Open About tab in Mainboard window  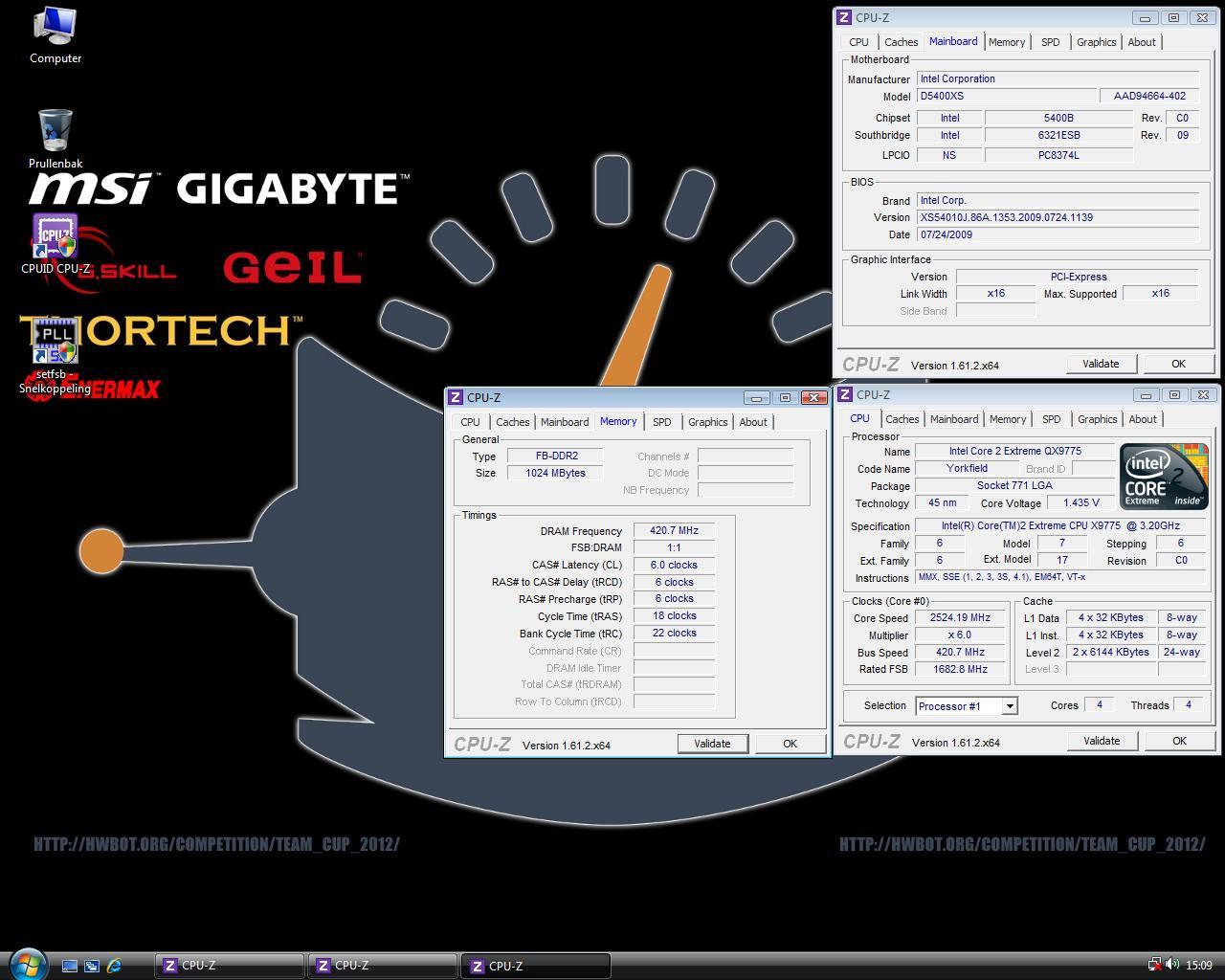pyautogui.click(x=1142, y=42)
